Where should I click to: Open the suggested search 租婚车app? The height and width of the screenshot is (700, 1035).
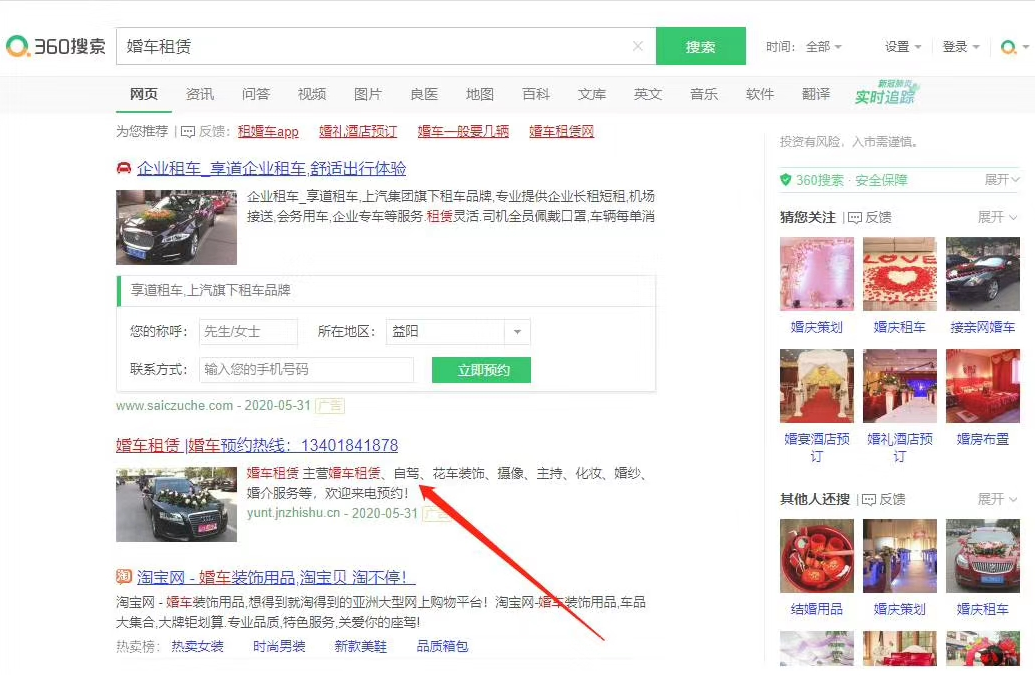click(x=268, y=131)
